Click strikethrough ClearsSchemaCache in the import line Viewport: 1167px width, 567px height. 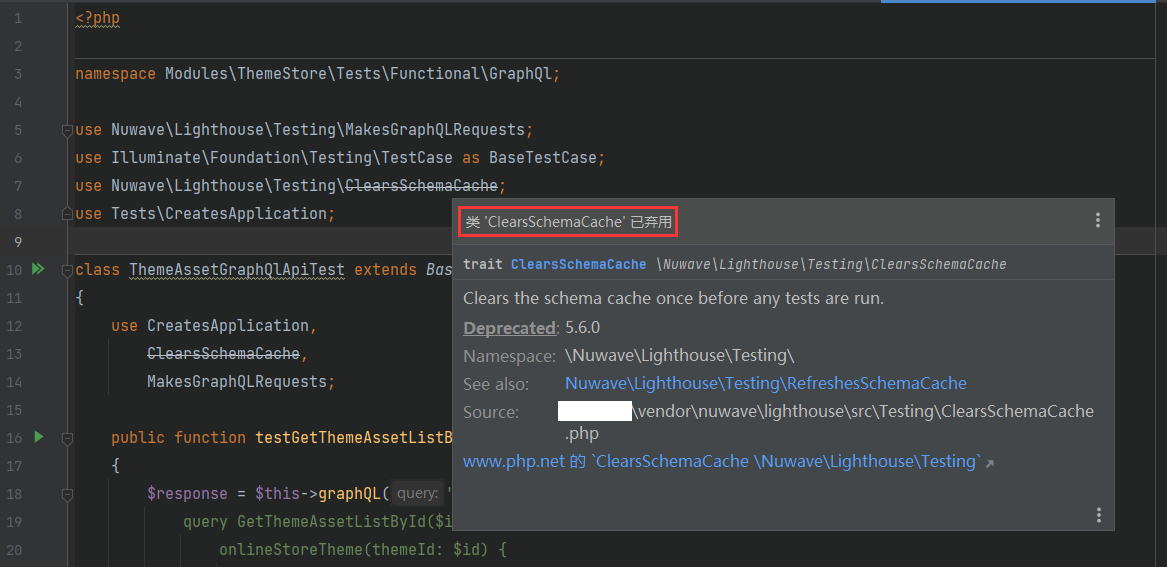pyautogui.click(x=420, y=186)
